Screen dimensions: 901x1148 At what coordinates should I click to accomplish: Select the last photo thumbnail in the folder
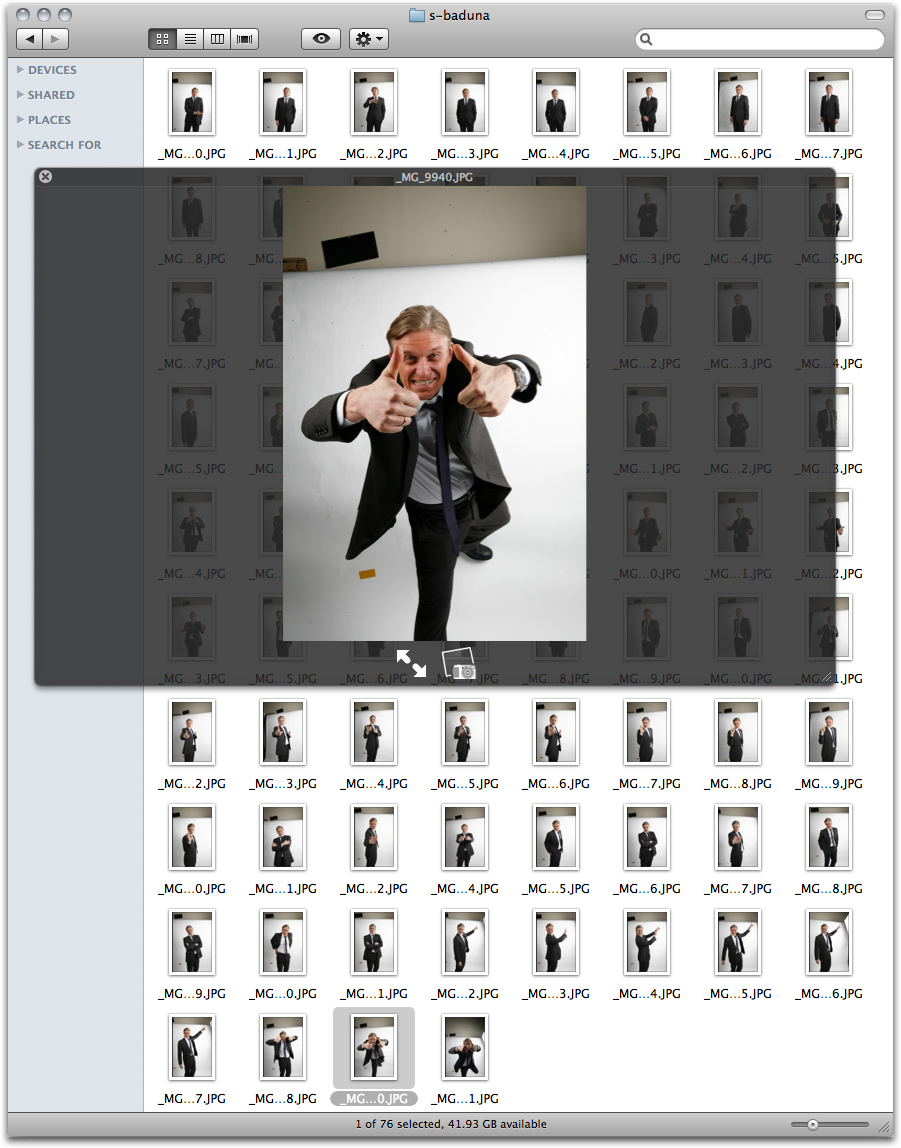point(463,1048)
